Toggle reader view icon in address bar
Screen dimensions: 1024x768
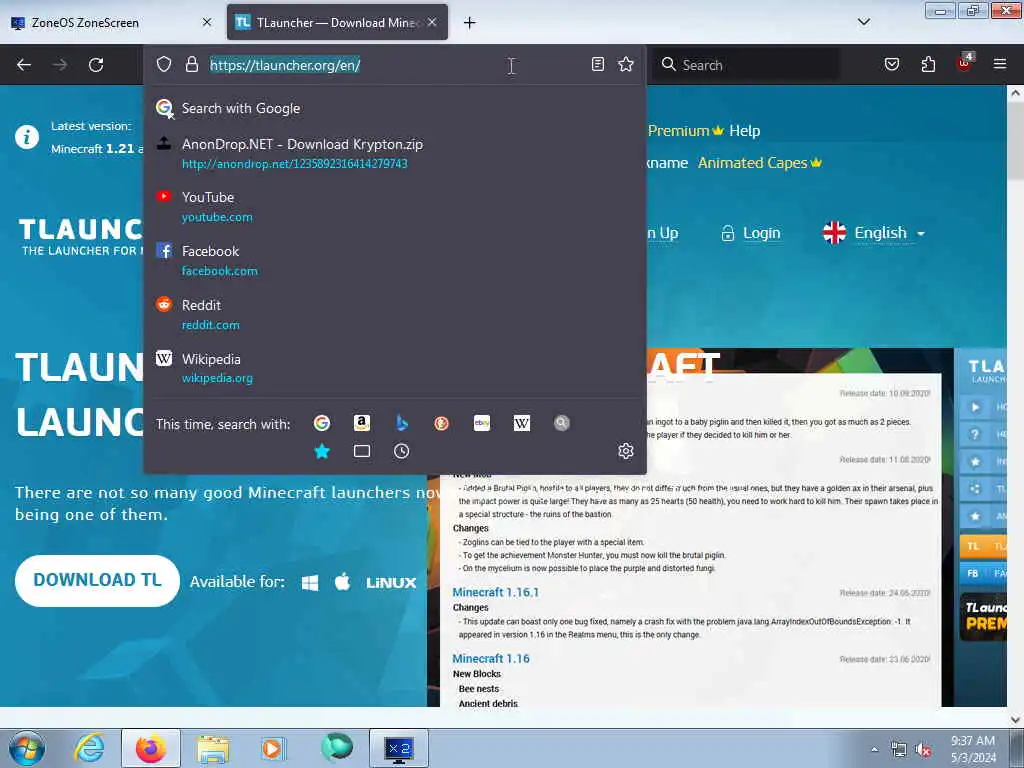click(x=598, y=64)
